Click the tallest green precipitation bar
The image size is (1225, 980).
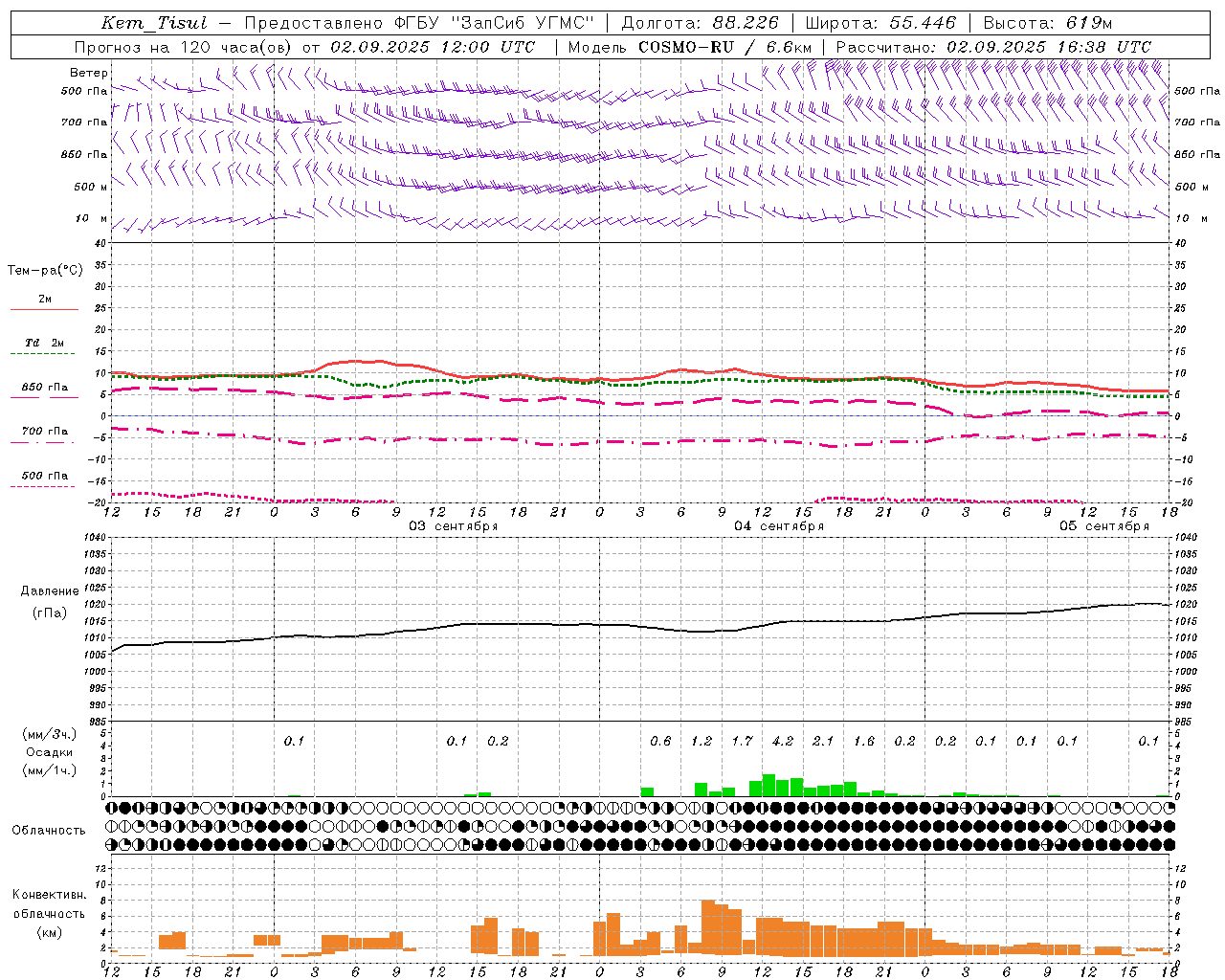click(x=768, y=786)
